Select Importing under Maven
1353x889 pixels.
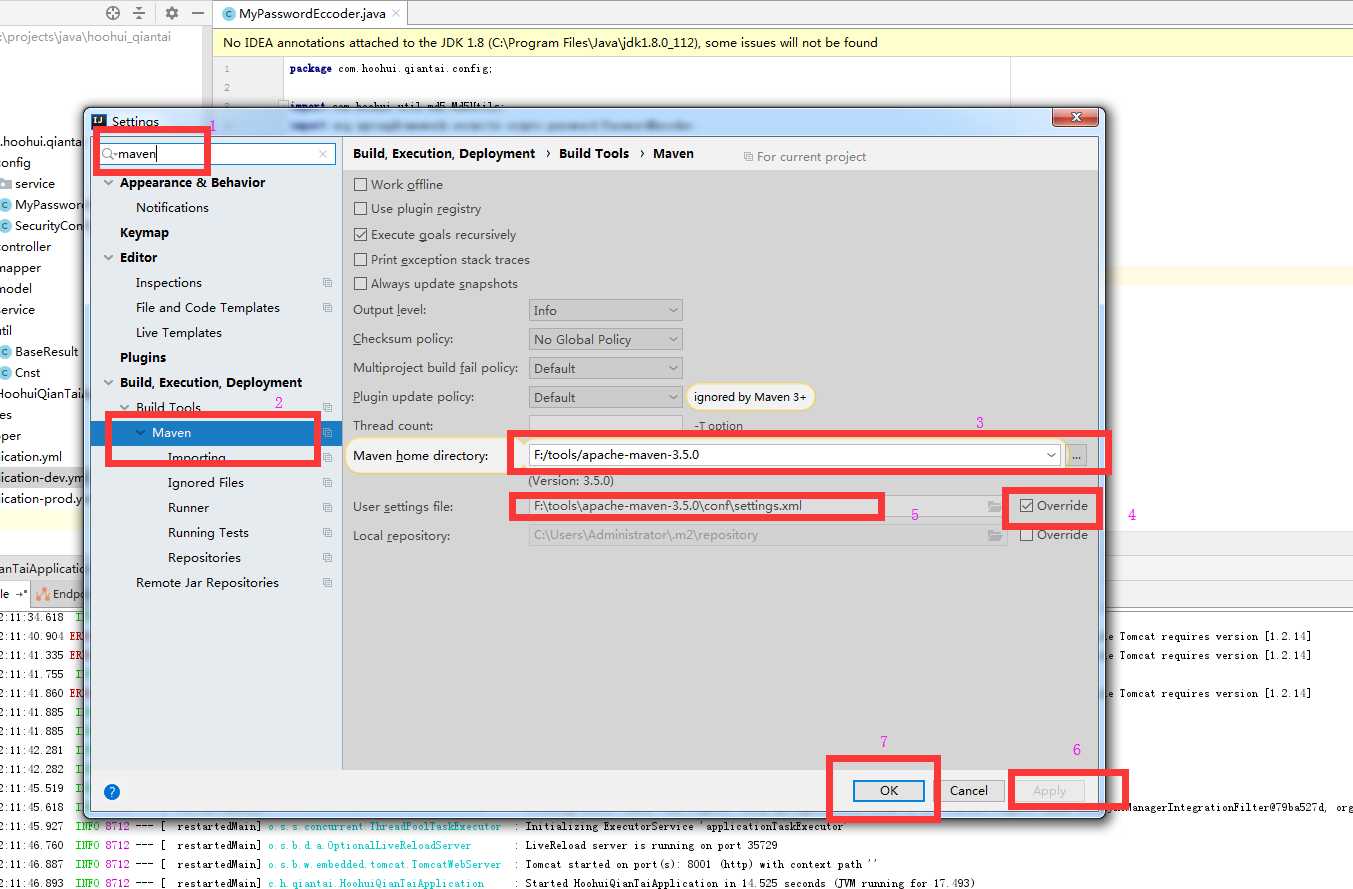196,458
